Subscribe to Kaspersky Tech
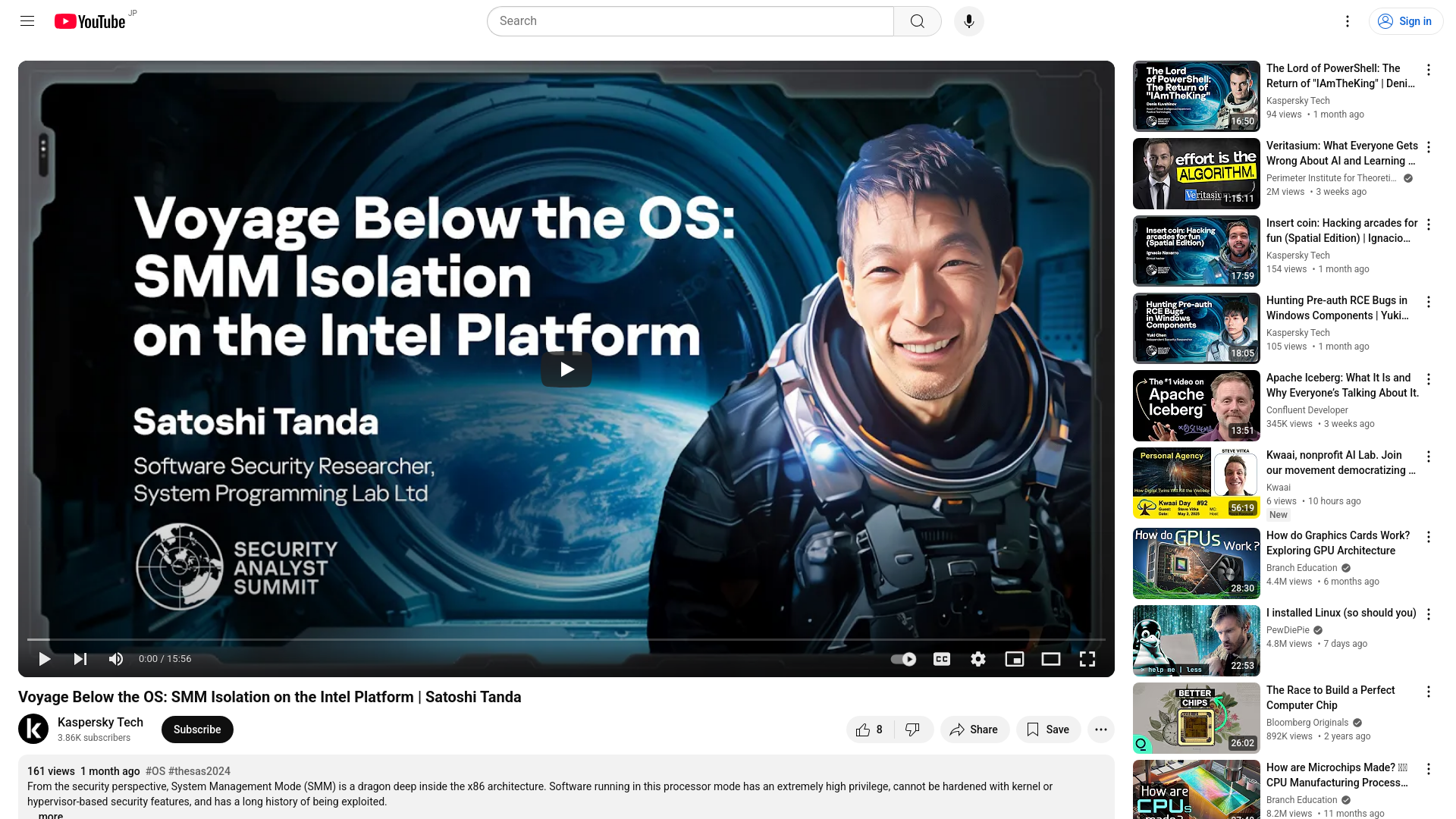This screenshot has width=1456, height=819. tap(197, 730)
